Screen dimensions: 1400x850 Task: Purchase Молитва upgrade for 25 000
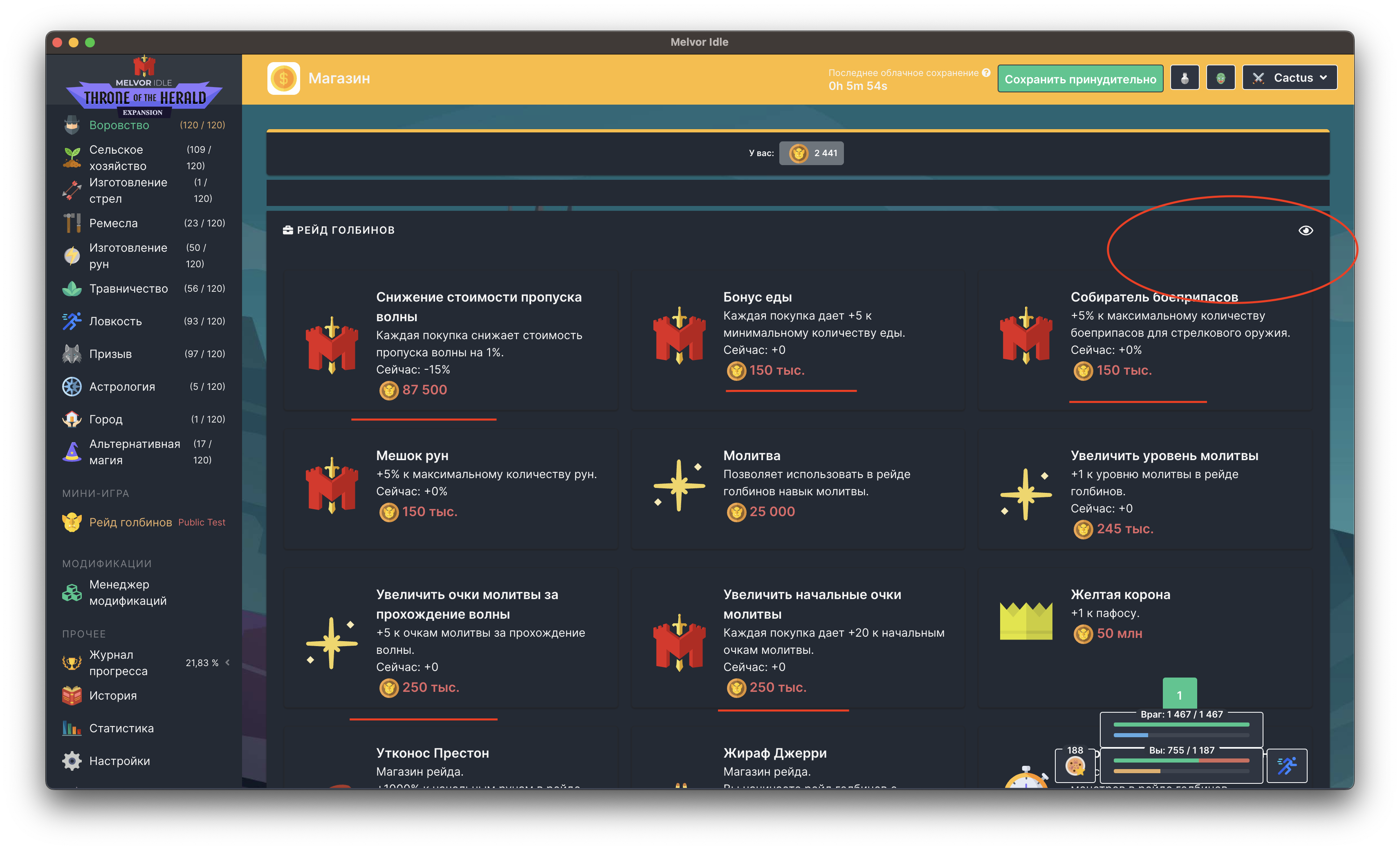761,512
